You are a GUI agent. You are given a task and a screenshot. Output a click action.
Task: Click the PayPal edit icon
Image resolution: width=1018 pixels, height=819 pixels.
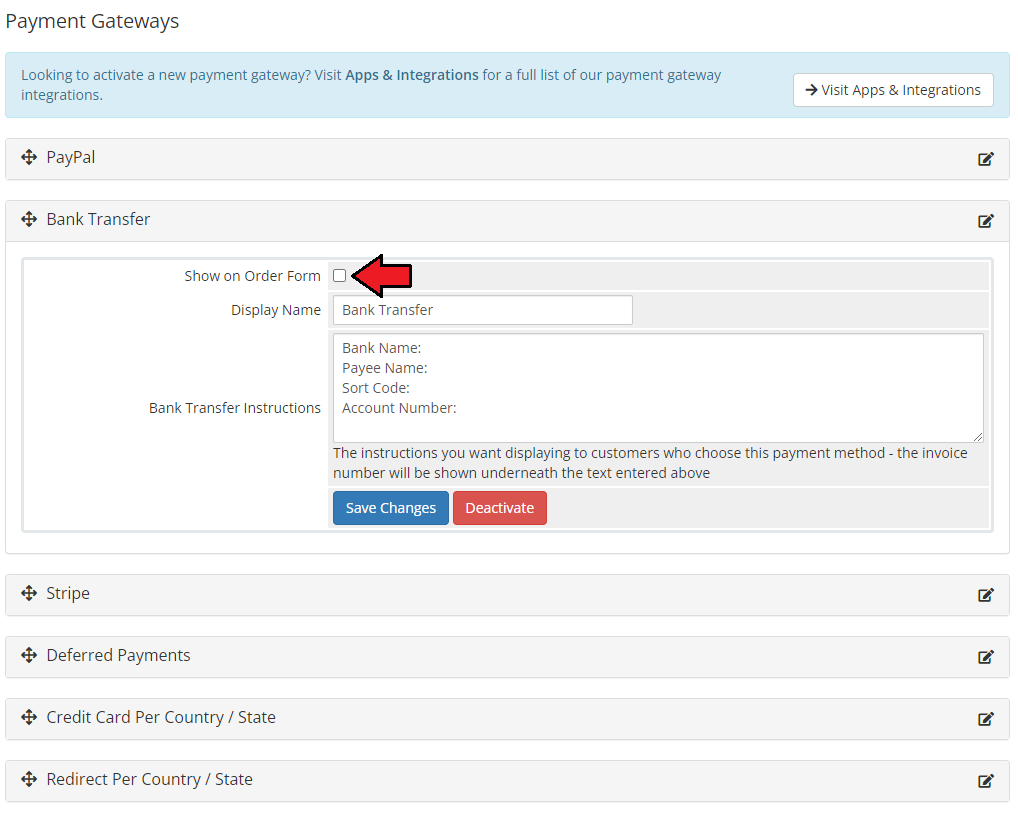click(x=986, y=159)
